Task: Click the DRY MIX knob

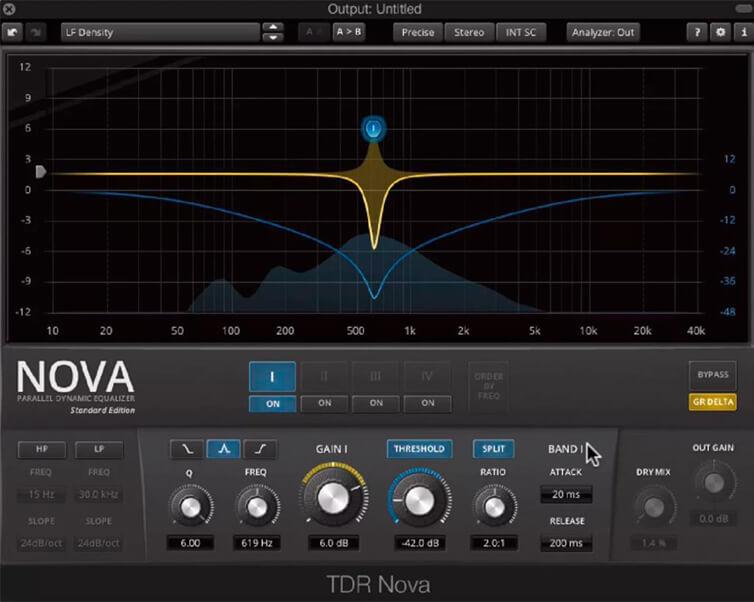Action: pyautogui.click(x=654, y=506)
